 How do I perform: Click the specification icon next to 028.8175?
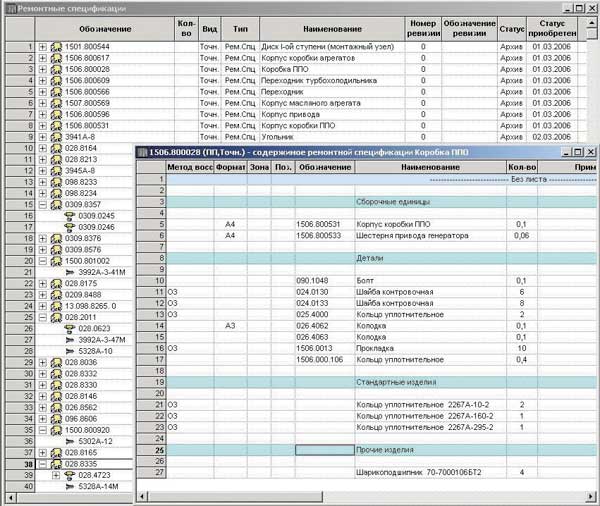pyautogui.click(x=56, y=284)
